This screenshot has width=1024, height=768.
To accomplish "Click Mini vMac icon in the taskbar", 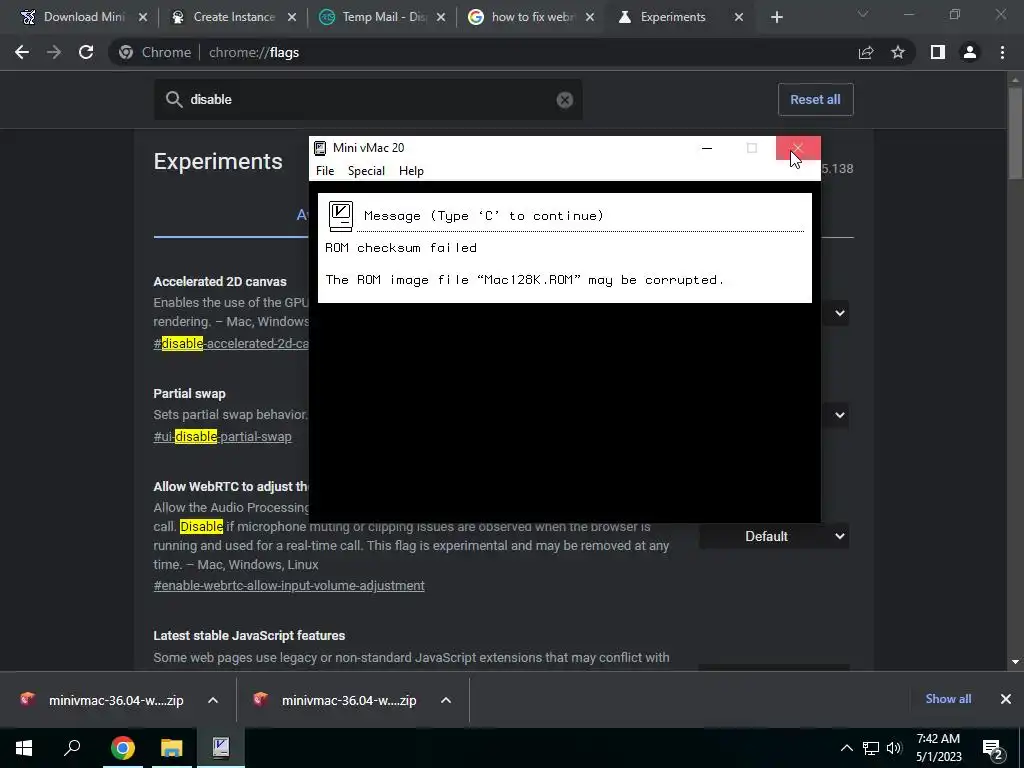I will click(x=221, y=748).
